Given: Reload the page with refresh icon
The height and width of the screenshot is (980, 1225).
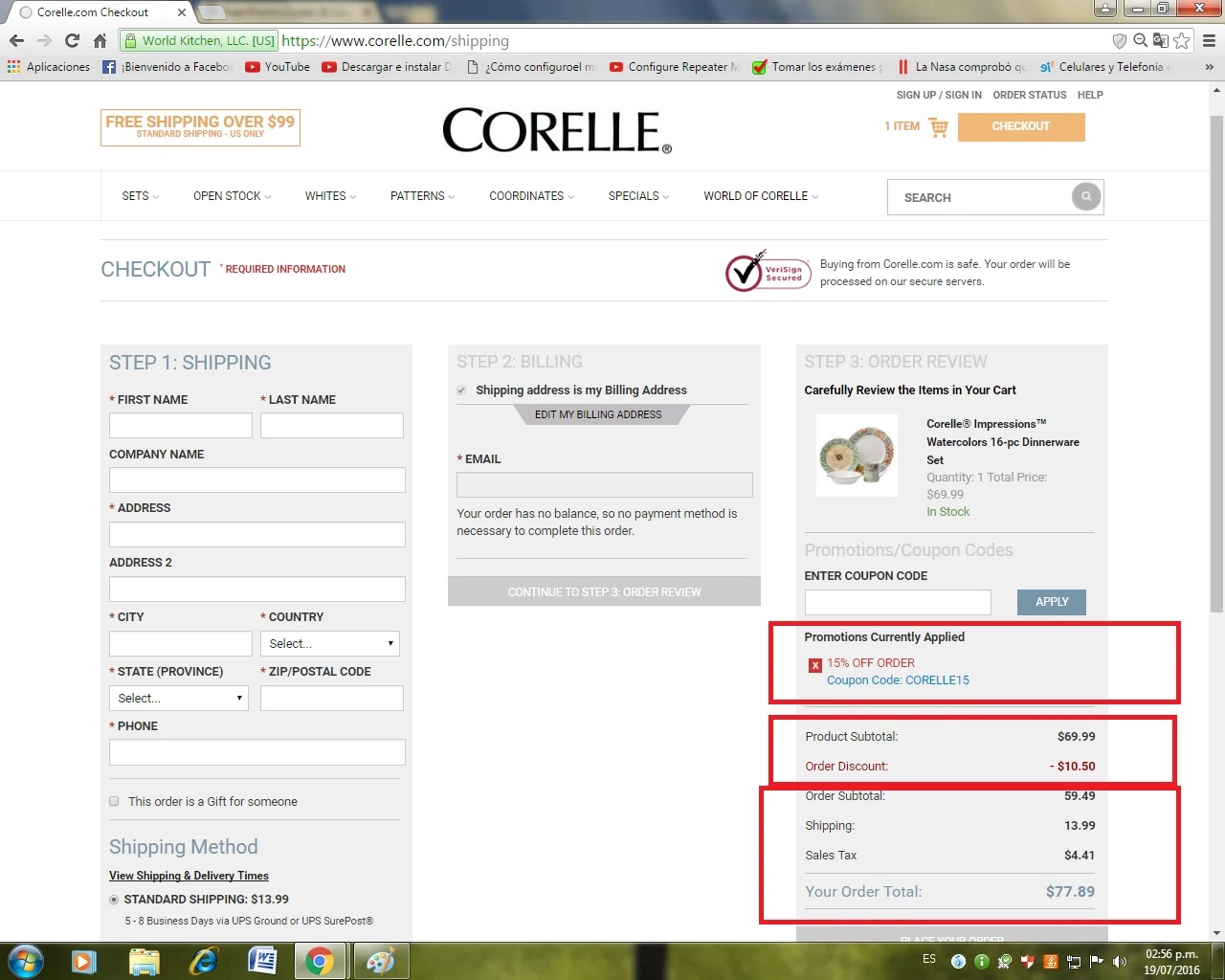Looking at the screenshot, I should [72, 41].
